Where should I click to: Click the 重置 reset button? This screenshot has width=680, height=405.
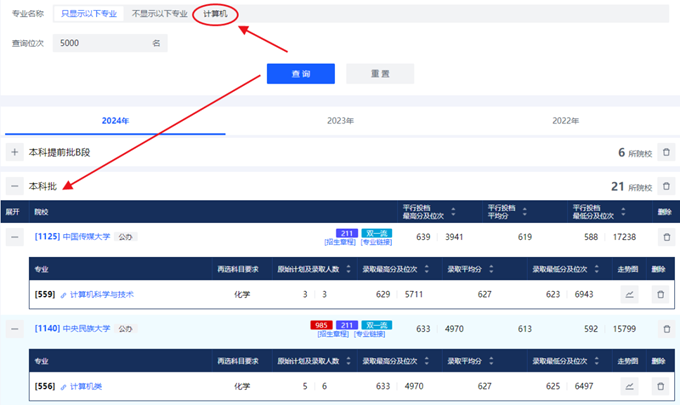[380, 74]
